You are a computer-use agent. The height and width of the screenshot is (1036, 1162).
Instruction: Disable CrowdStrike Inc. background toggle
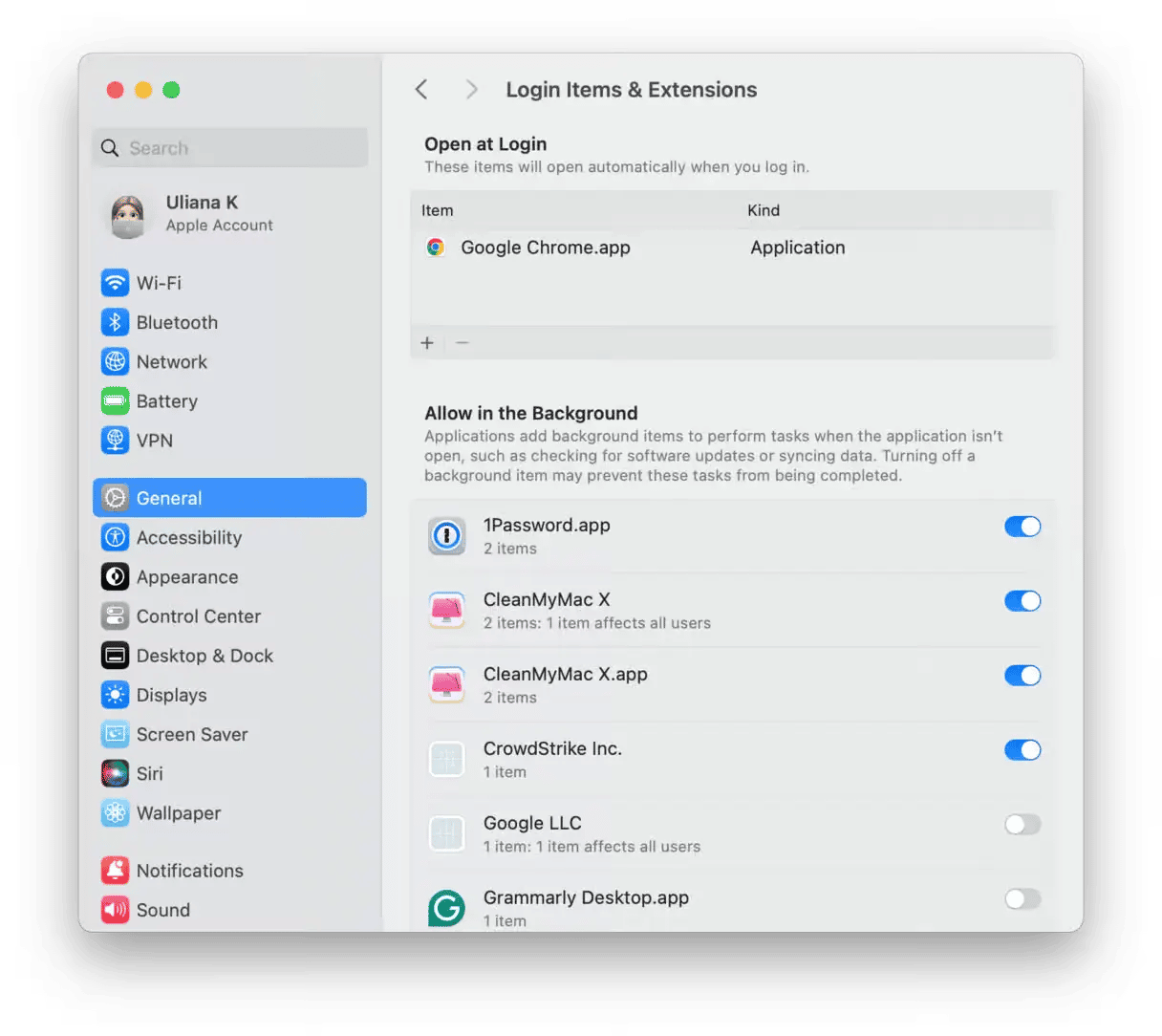coord(1022,750)
